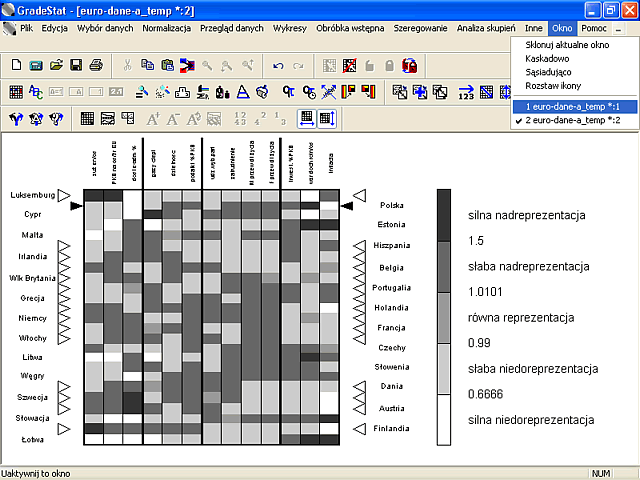Click the darkest legend color block

pyautogui.click(x=444, y=215)
